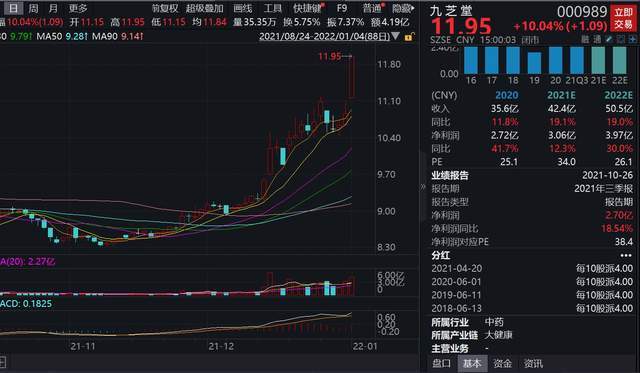The image size is (640, 373).
Task: Click the MA90 indicator label
Action: (x=105, y=36)
